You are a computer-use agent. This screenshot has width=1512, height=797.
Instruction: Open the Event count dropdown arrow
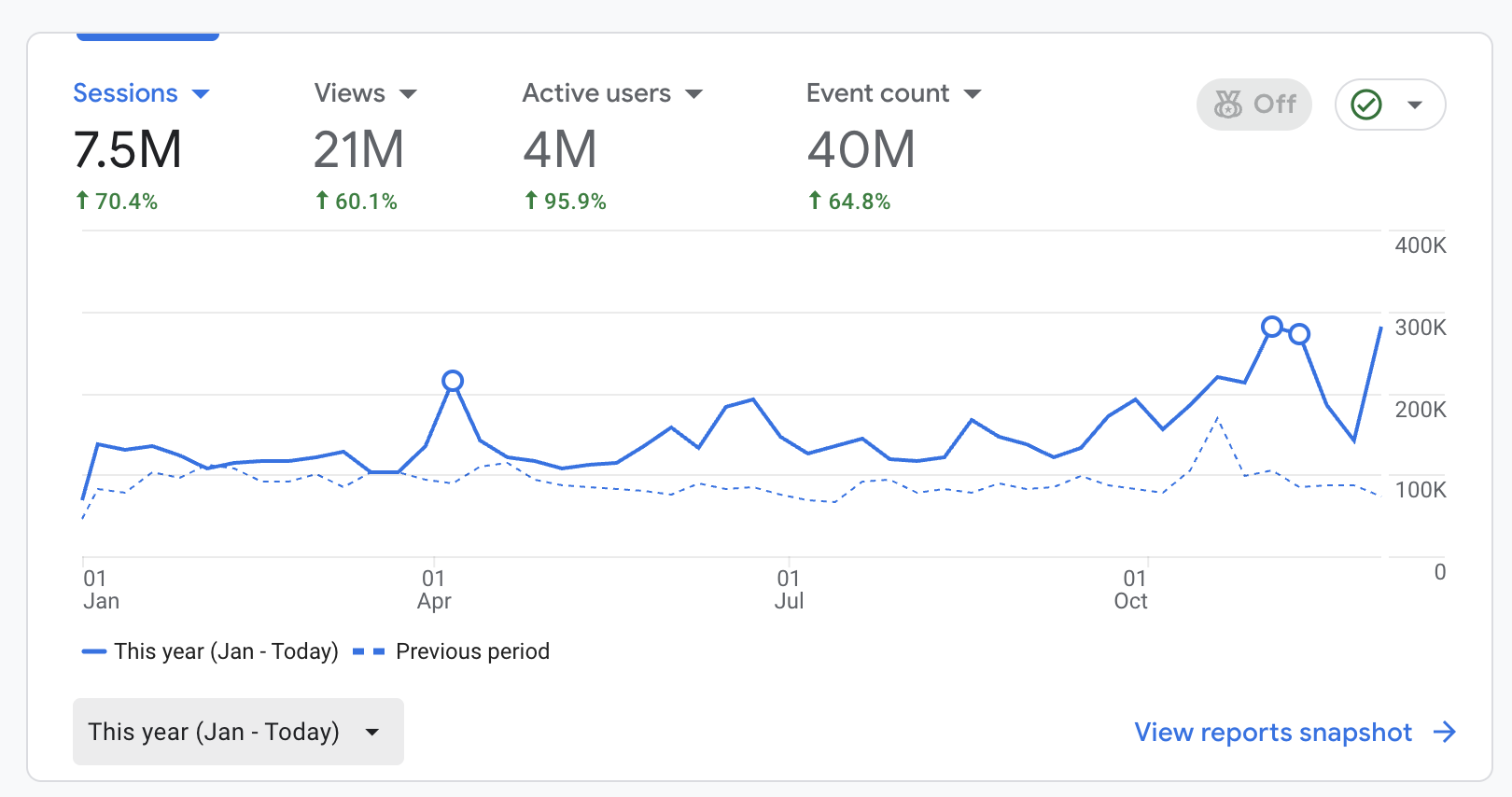pyautogui.click(x=973, y=94)
